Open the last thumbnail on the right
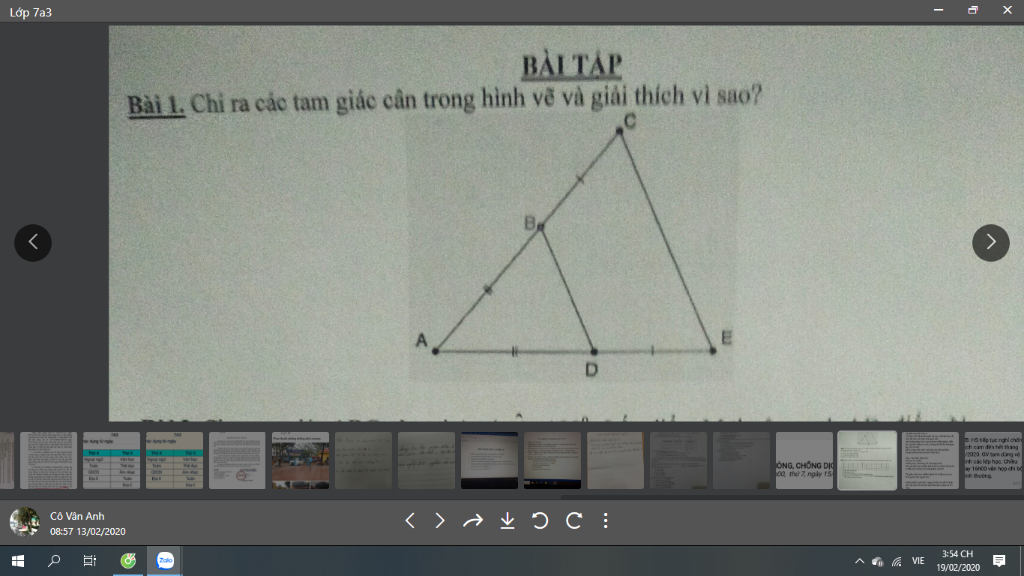The width and height of the screenshot is (1024, 576). (994, 460)
